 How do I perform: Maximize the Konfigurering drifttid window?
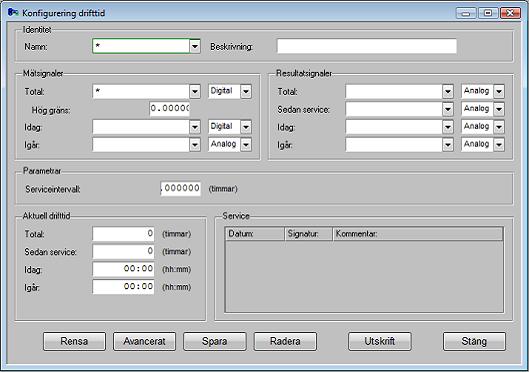(488, 13)
